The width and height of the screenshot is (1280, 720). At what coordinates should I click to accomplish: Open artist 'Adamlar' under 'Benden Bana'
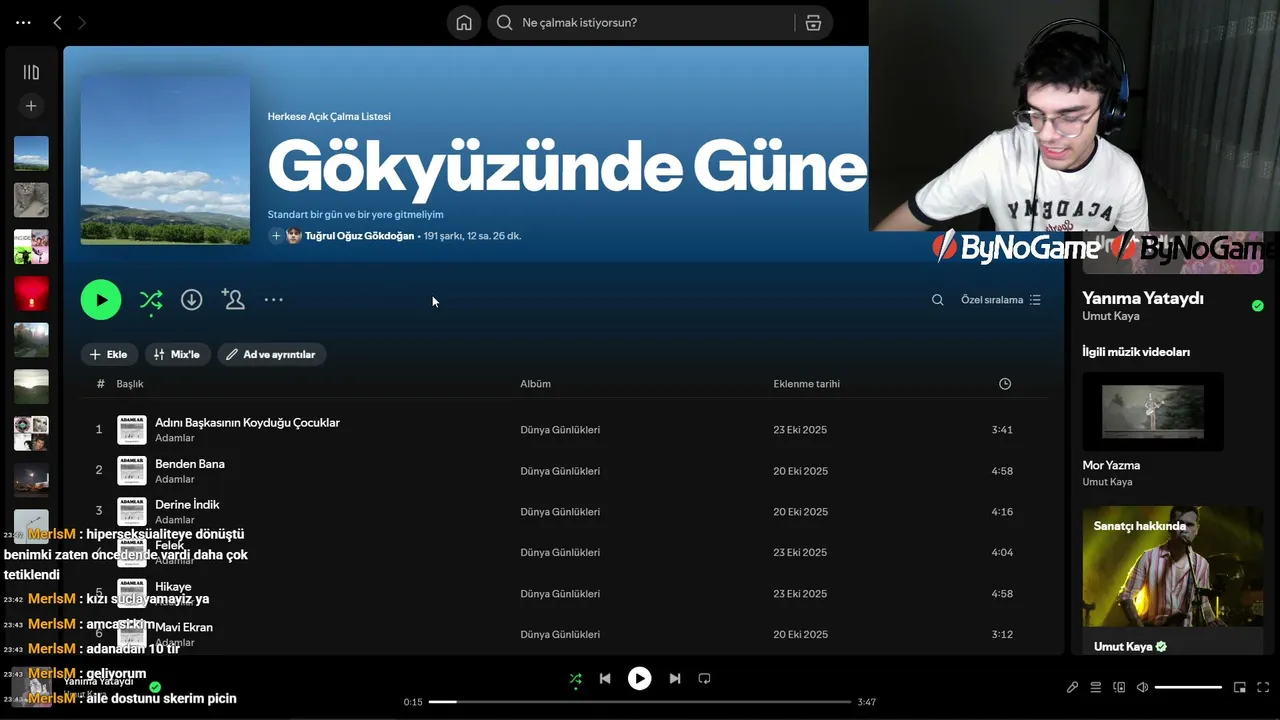(175, 479)
